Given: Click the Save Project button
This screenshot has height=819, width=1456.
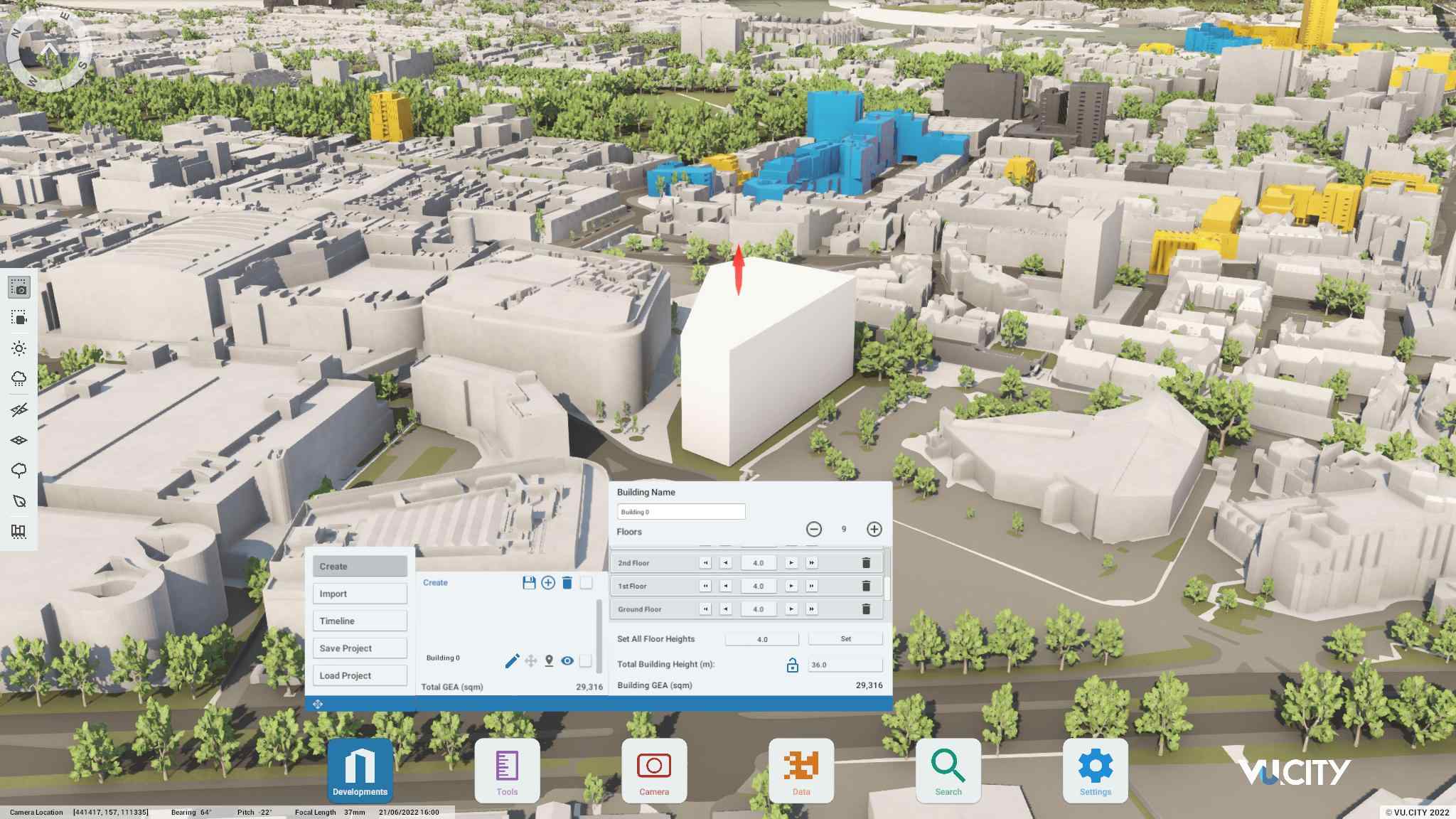Looking at the screenshot, I should point(360,648).
